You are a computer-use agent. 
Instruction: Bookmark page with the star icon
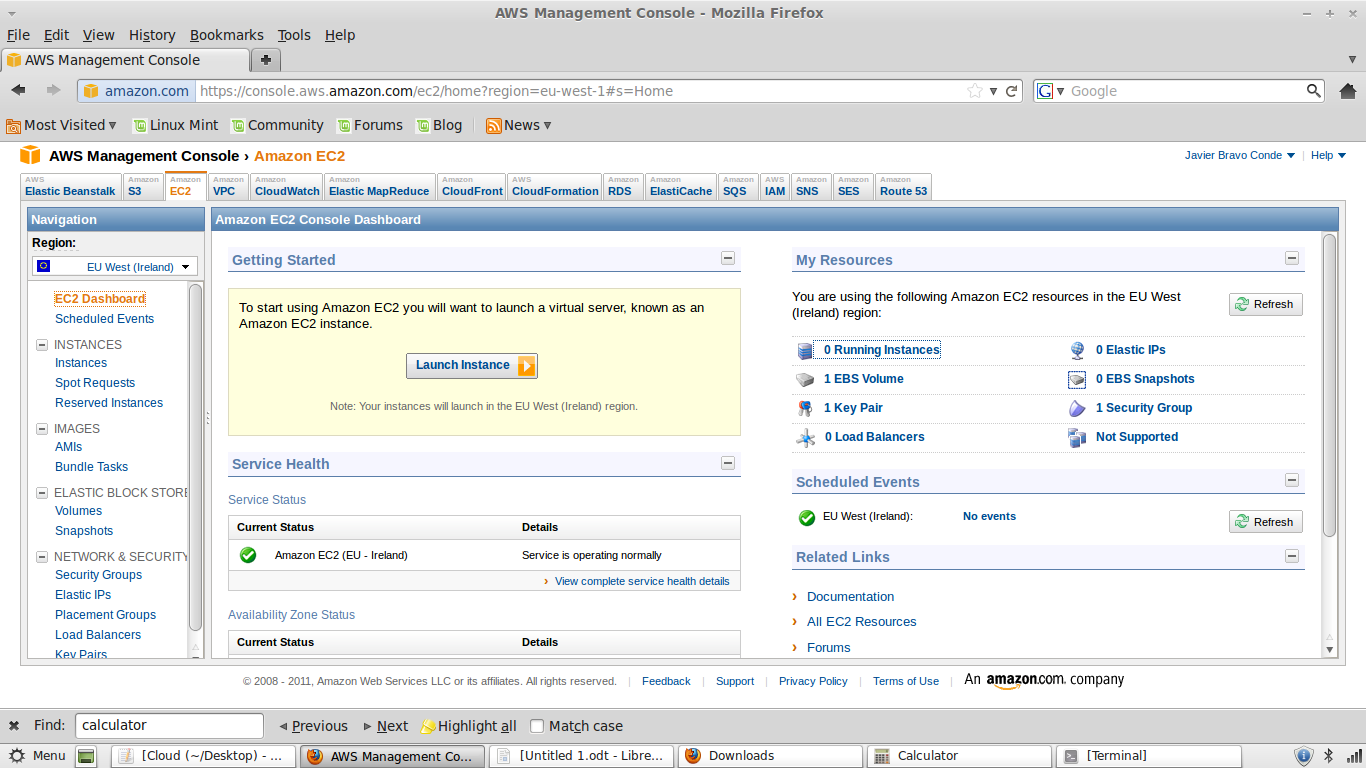[975, 91]
